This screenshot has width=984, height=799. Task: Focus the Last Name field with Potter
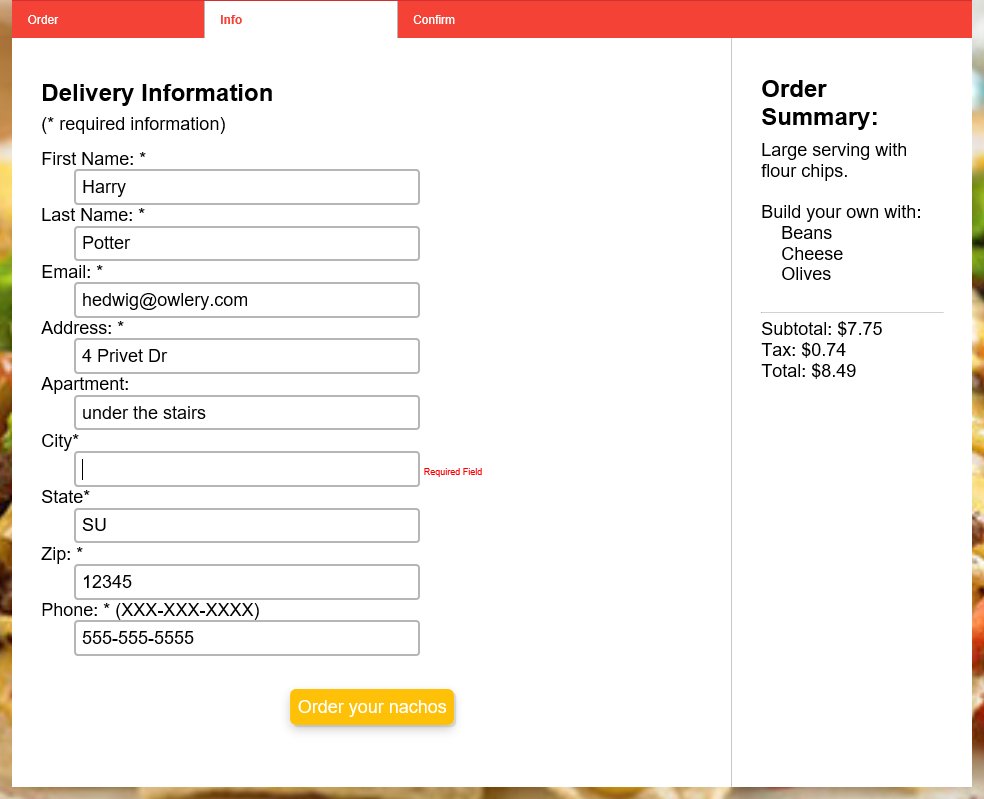[246, 243]
